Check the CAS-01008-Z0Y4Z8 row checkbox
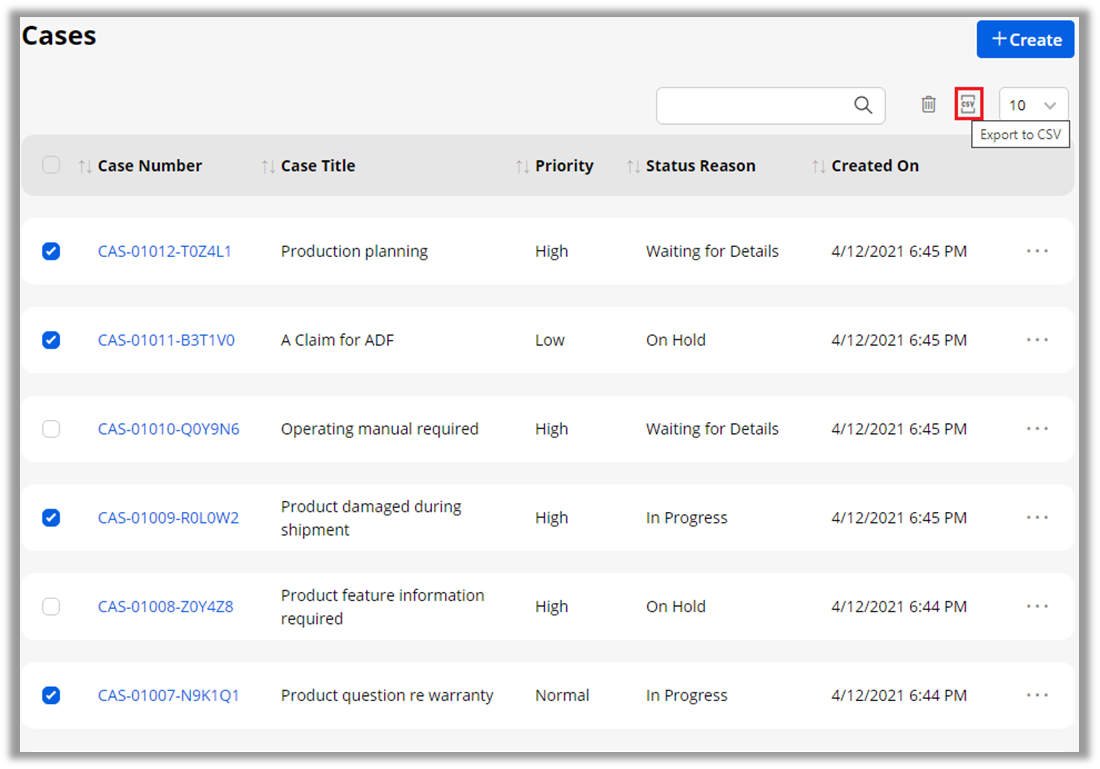 tap(51, 606)
